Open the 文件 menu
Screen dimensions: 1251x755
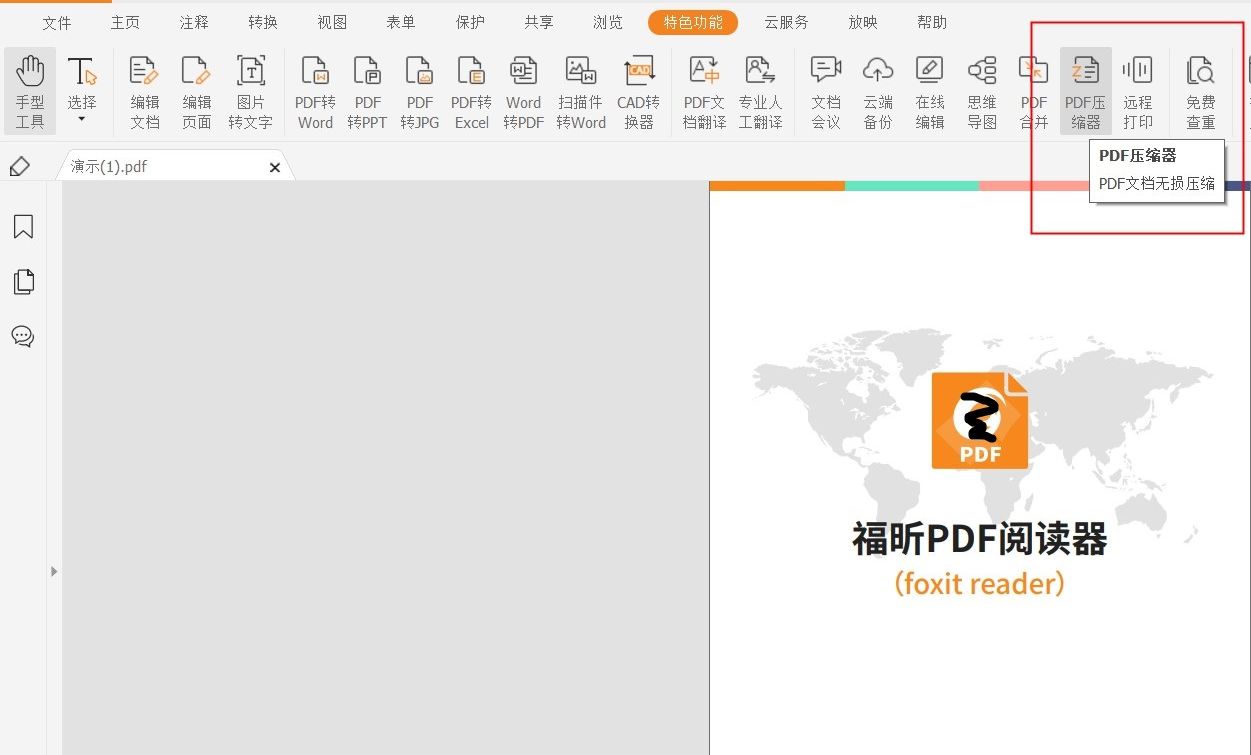pyautogui.click(x=57, y=21)
